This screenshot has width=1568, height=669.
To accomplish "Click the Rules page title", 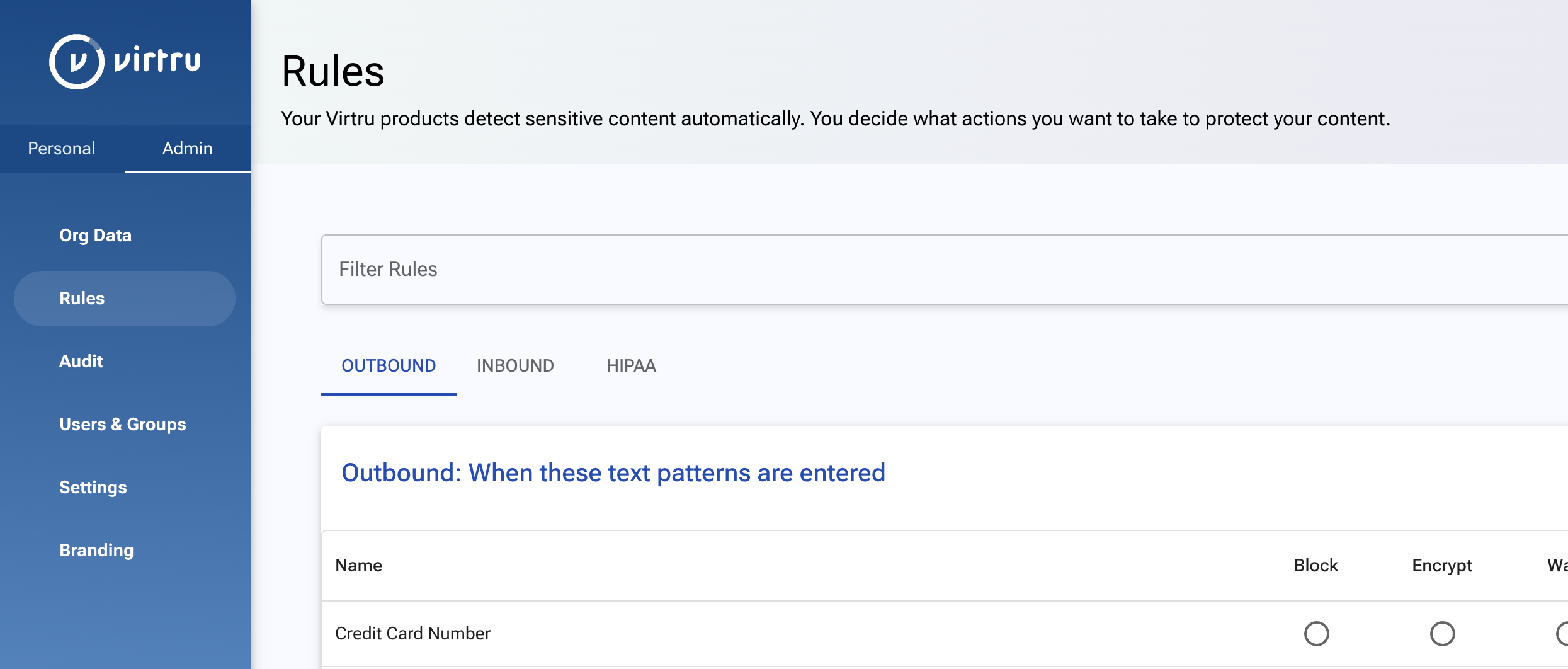I will click(332, 71).
